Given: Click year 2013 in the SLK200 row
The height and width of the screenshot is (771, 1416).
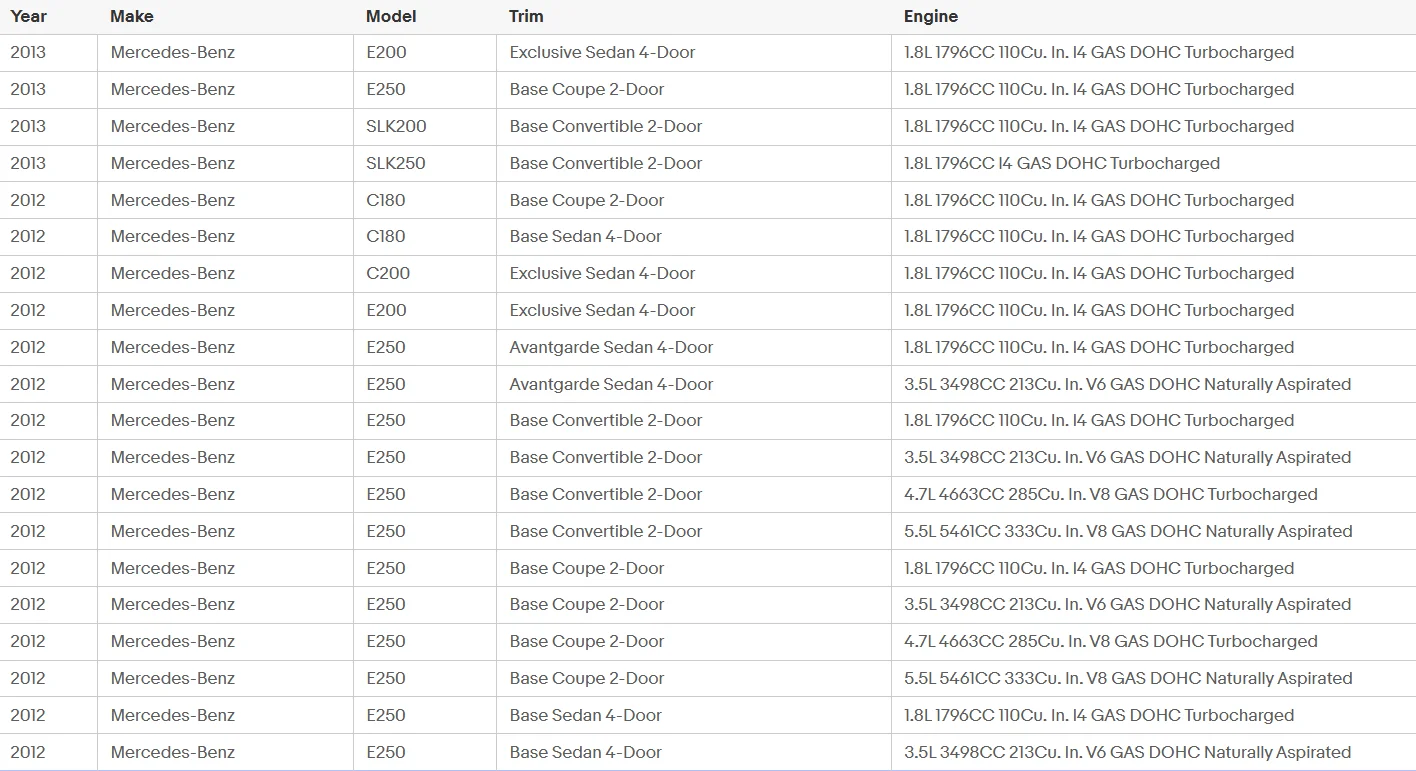Looking at the screenshot, I should [x=28, y=126].
